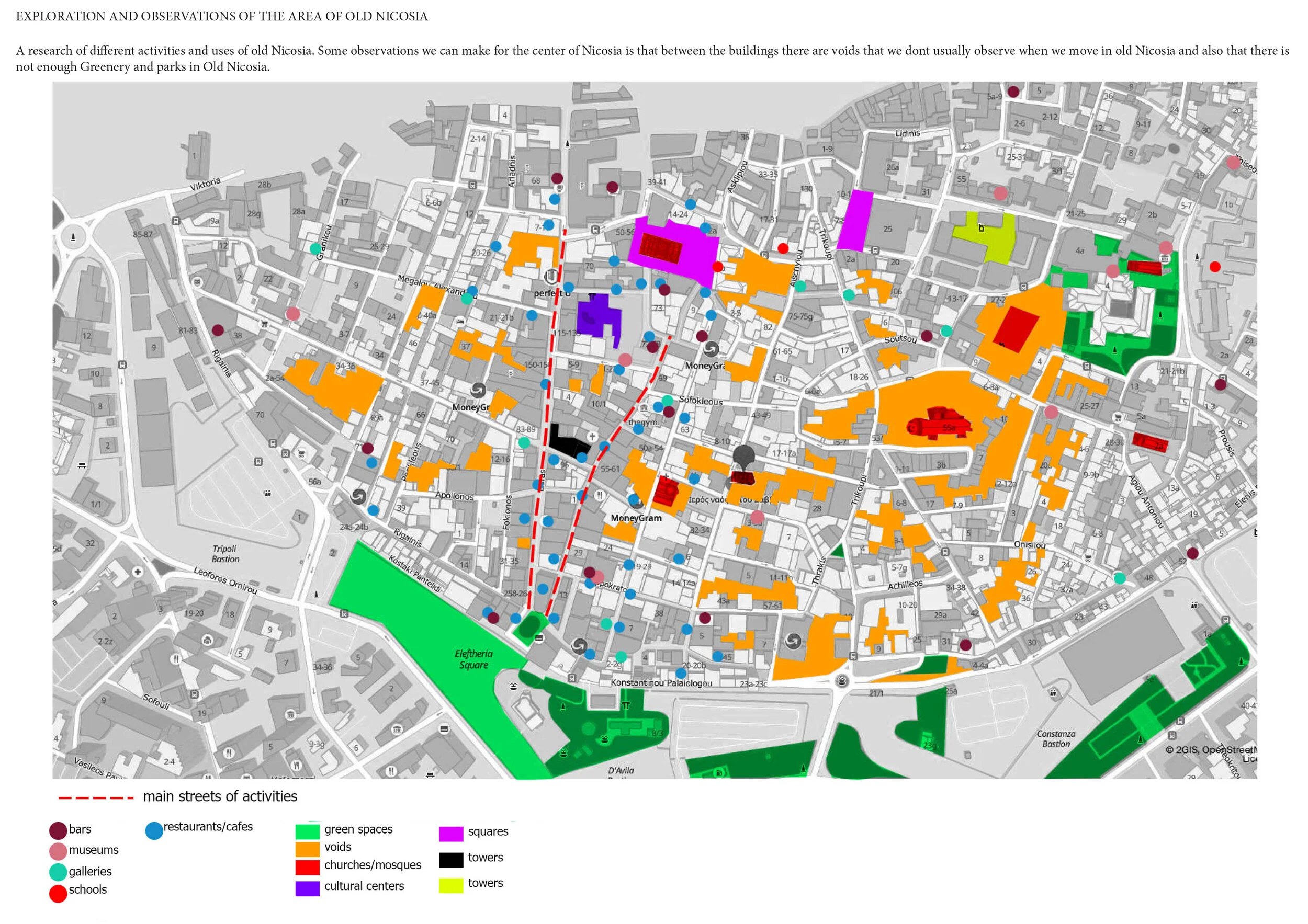Click the red schools legend circle
The image size is (1308, 924).
point(58,893)
